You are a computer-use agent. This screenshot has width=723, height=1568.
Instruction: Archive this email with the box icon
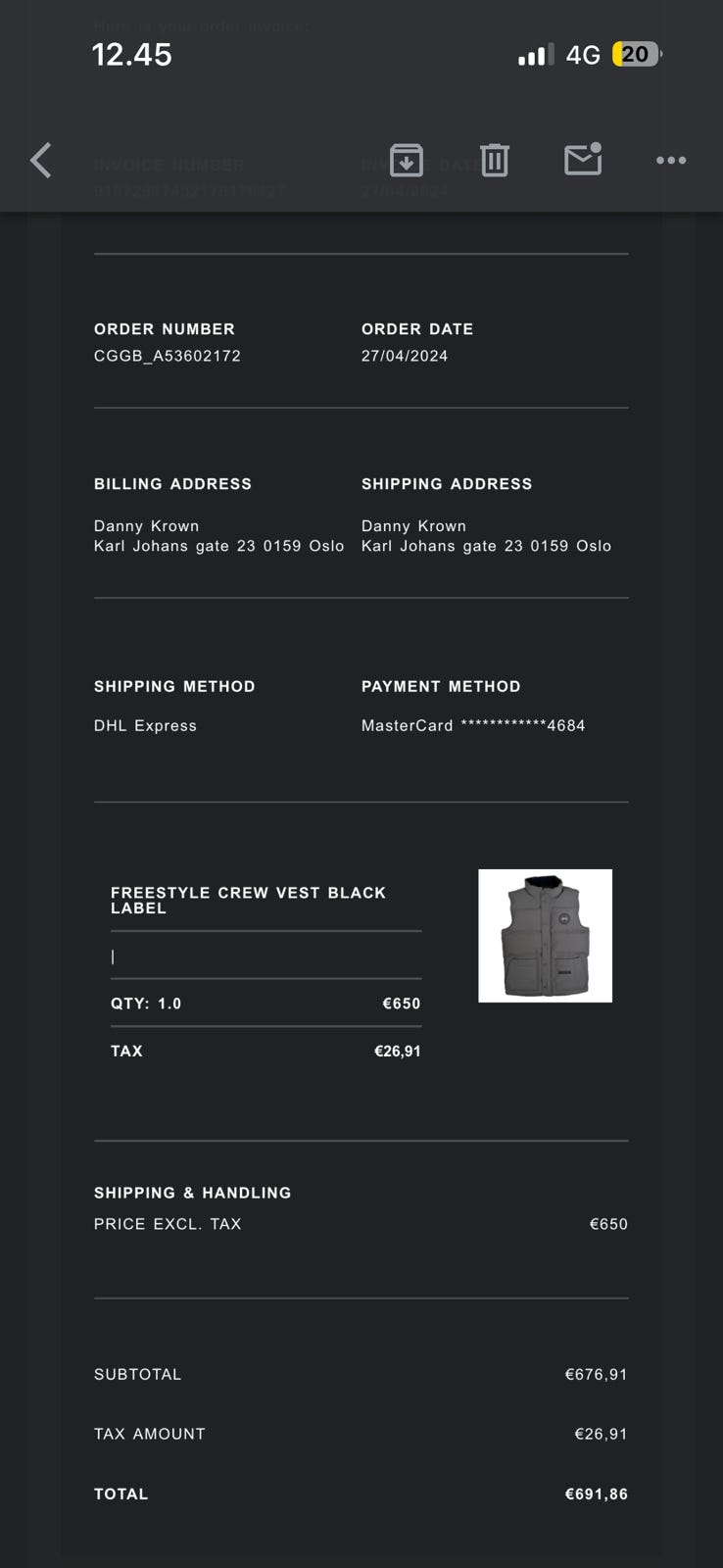406,160
